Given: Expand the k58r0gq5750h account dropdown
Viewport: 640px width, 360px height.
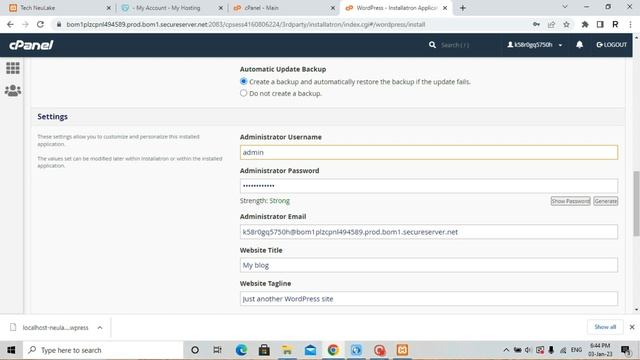Looking at the screenshot, I should click(x=535, y=44).
